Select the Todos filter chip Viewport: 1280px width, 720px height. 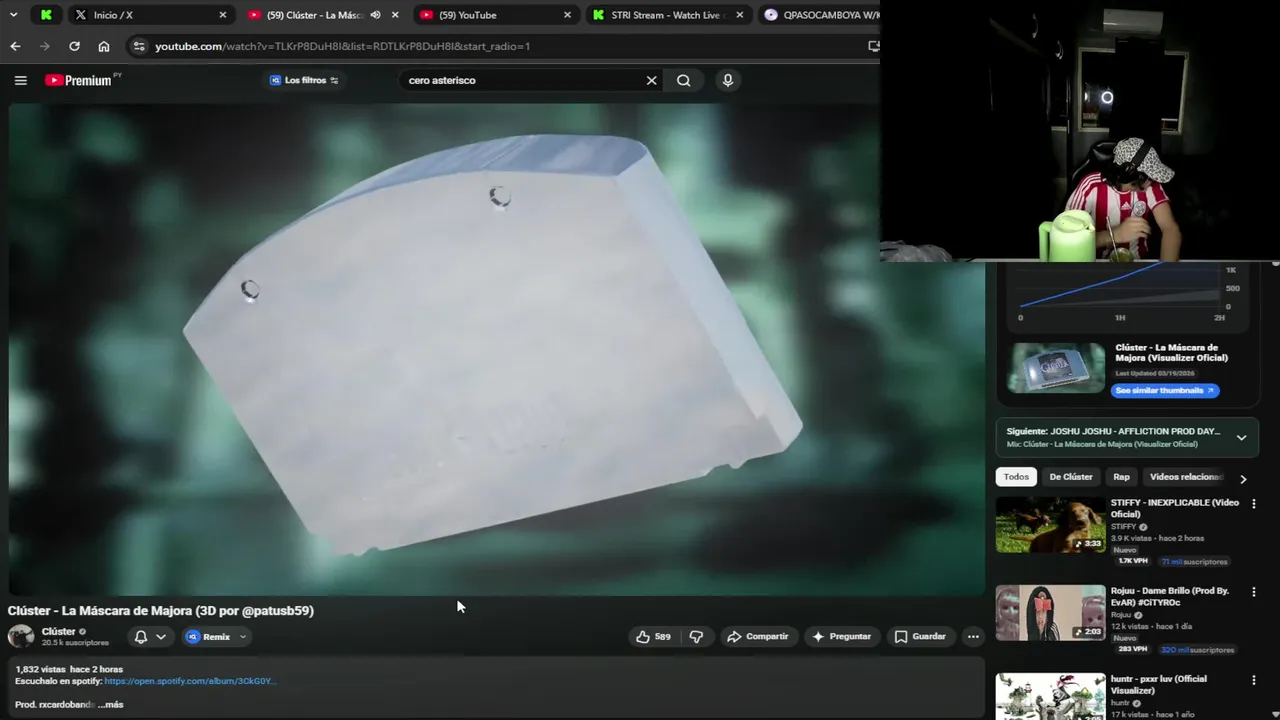(x=1016, y=477)
